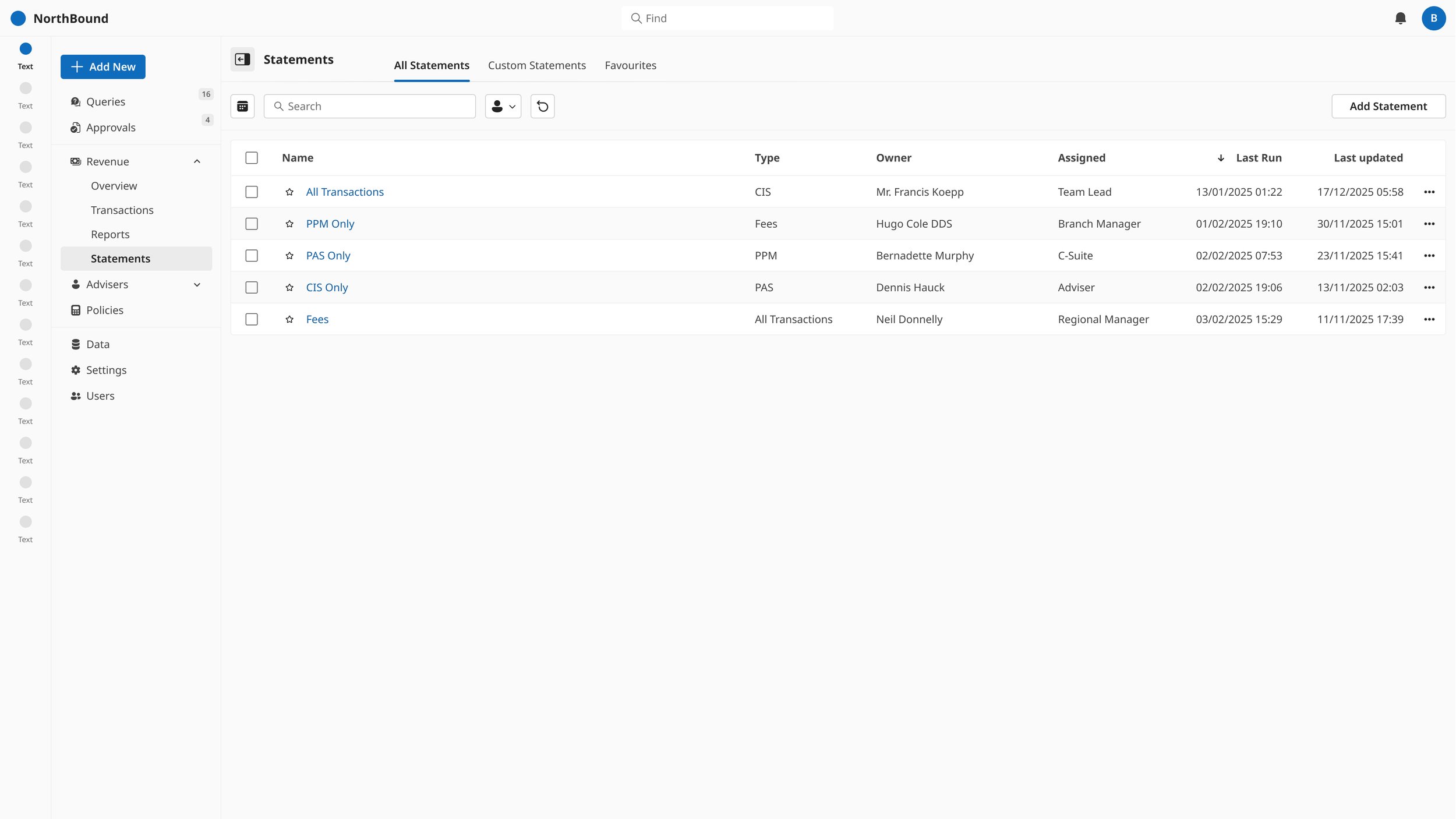Collapse sidebar using panel toggle icon

coord(242,59)
